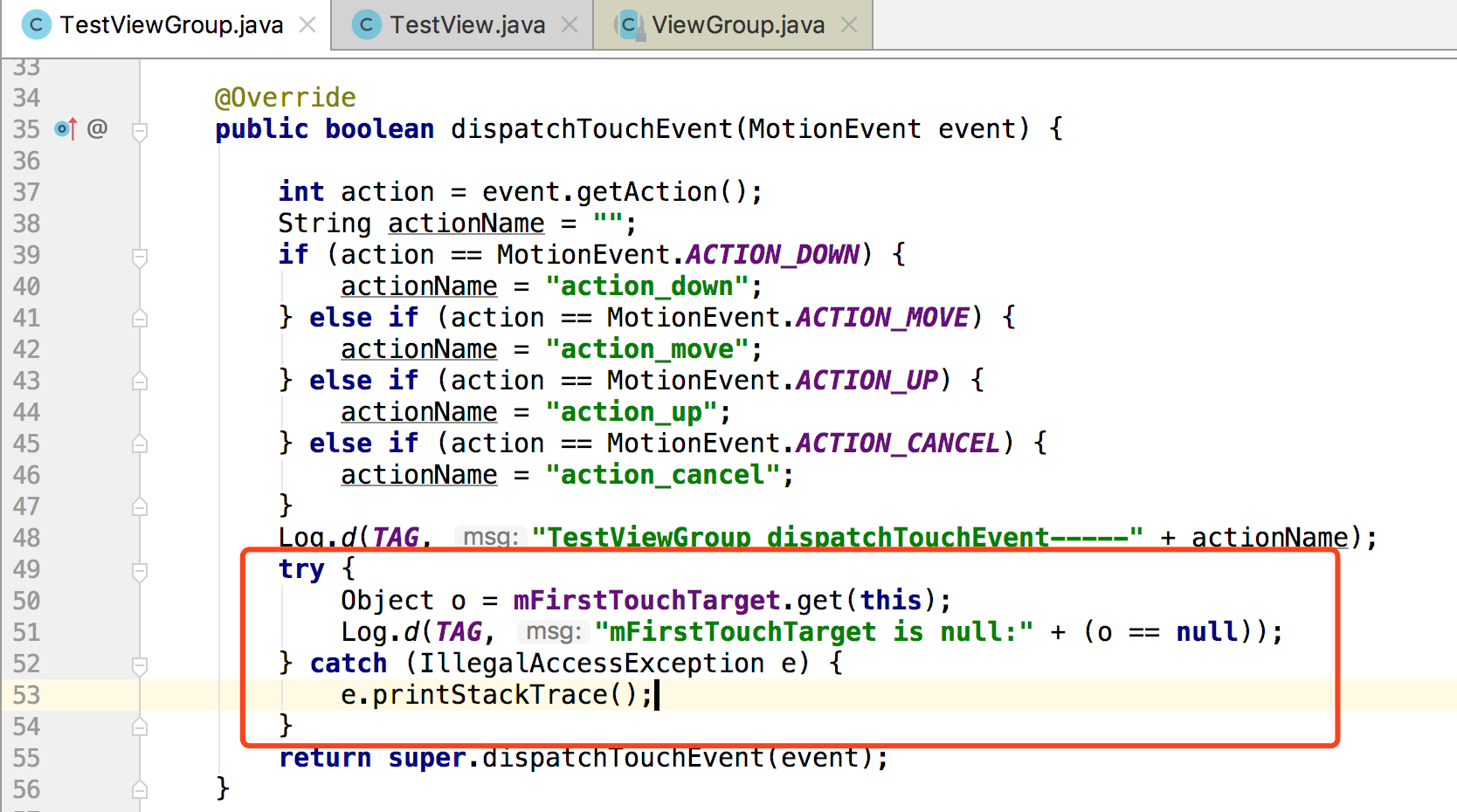
Task: Close the ViewGroup.java tab
Action: pyautogui.click(x=848, y=24)
